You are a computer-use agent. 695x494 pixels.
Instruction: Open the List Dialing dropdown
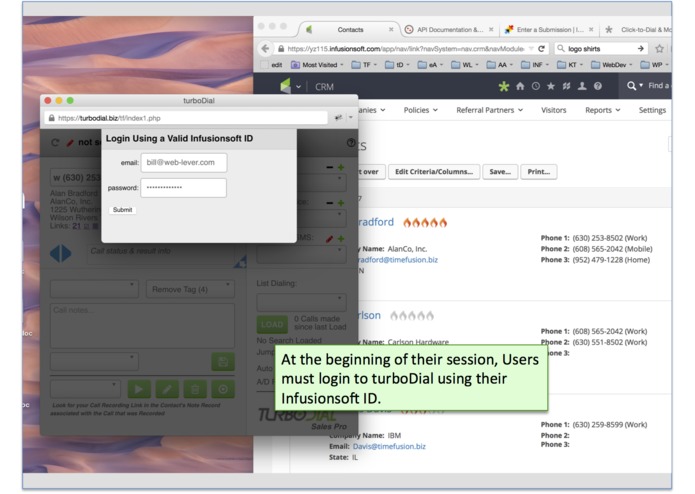301,302
